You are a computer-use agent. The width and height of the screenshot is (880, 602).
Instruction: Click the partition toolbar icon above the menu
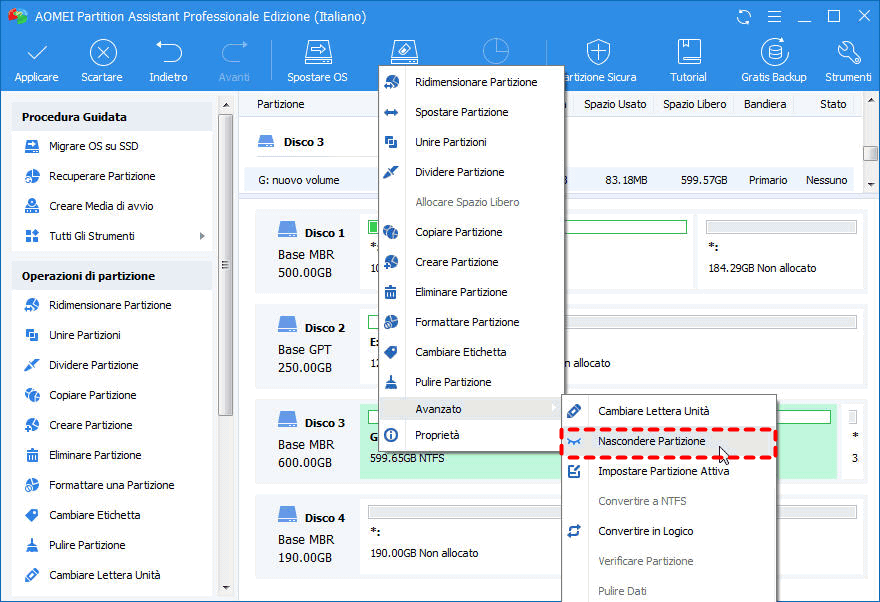tap(404, 52)
